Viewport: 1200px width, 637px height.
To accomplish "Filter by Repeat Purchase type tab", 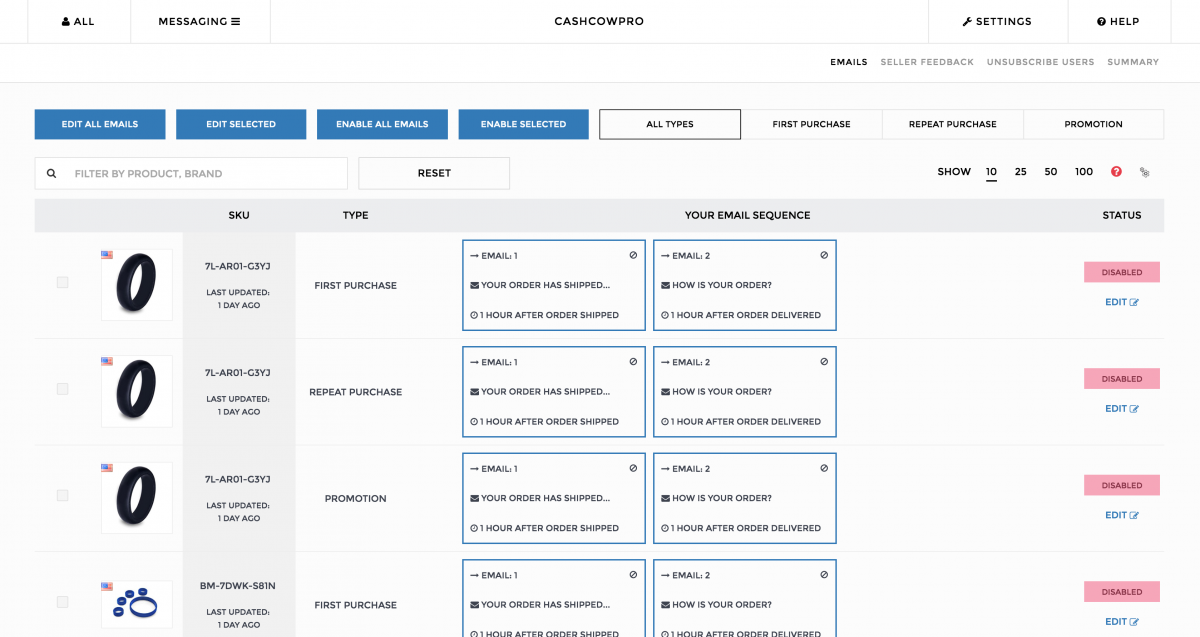I will (952, 124).
